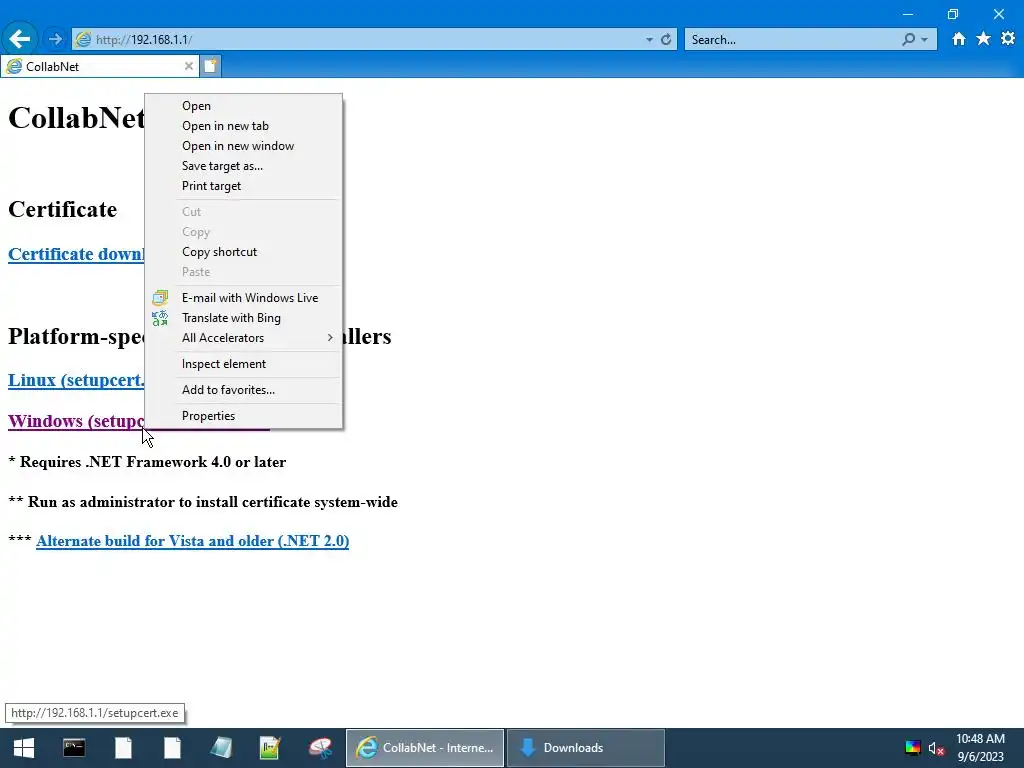The height and width of the screenshot is (768, 1024).
Task: Open the tilted notebook taskbar icon
Action: coord(221,748)
